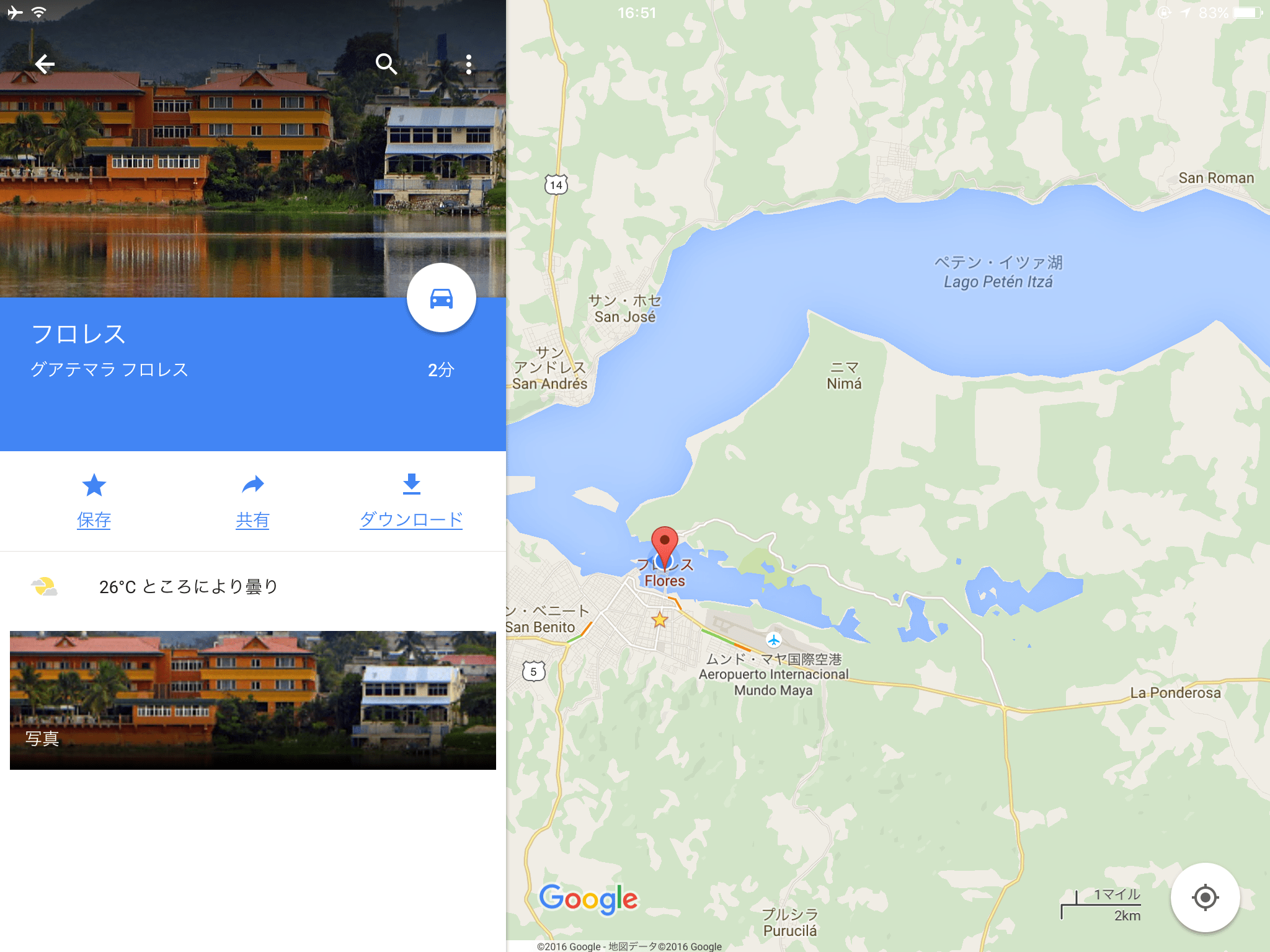Tap the share arrow icon

click(253, 485)
